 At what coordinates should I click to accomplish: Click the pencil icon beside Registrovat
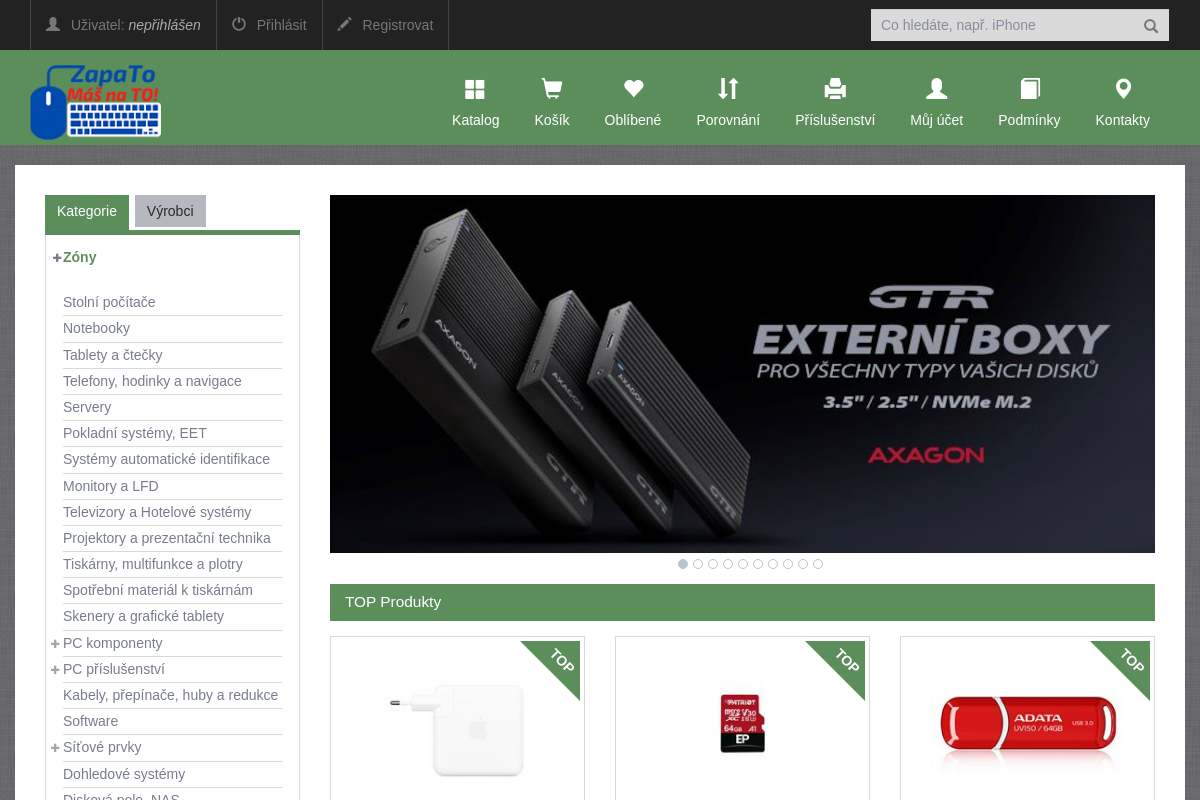point(345,24)
